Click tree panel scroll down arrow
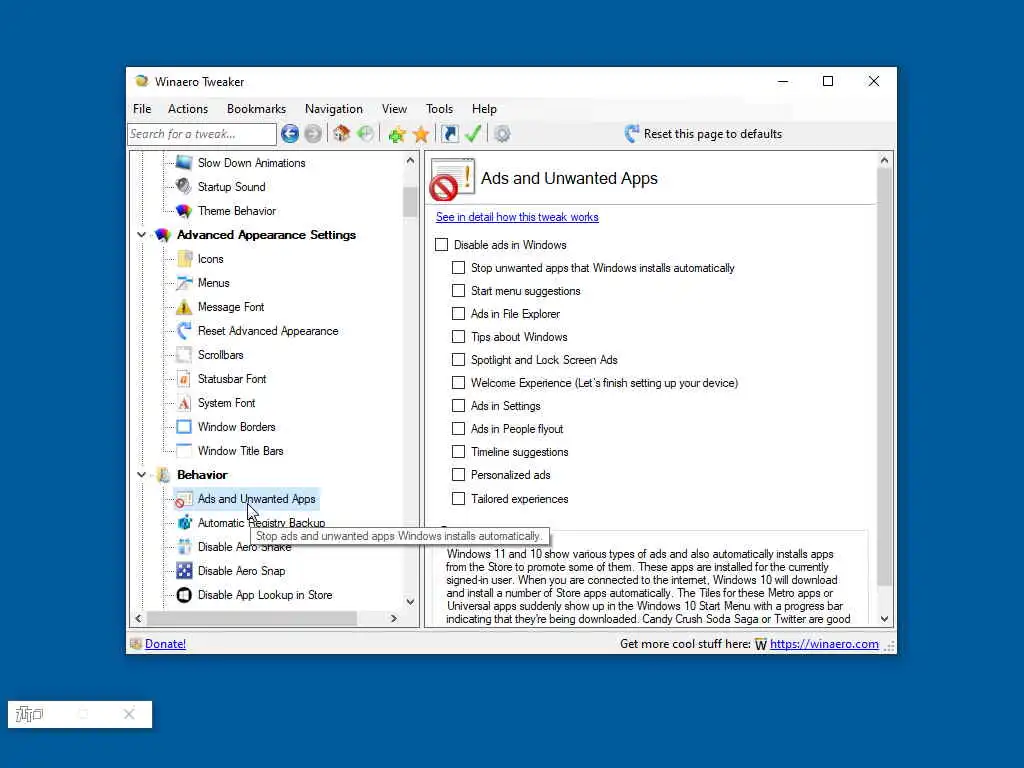The height and width of the screenshot is (768, 1024). 410,601
